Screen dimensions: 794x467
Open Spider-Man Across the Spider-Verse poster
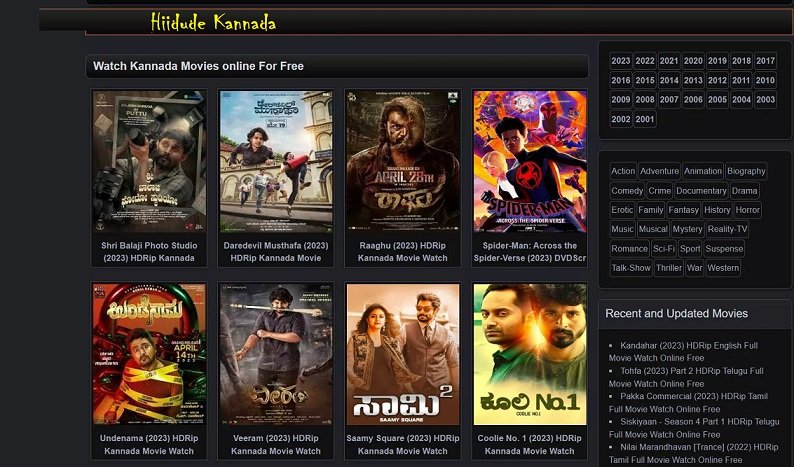530,162
